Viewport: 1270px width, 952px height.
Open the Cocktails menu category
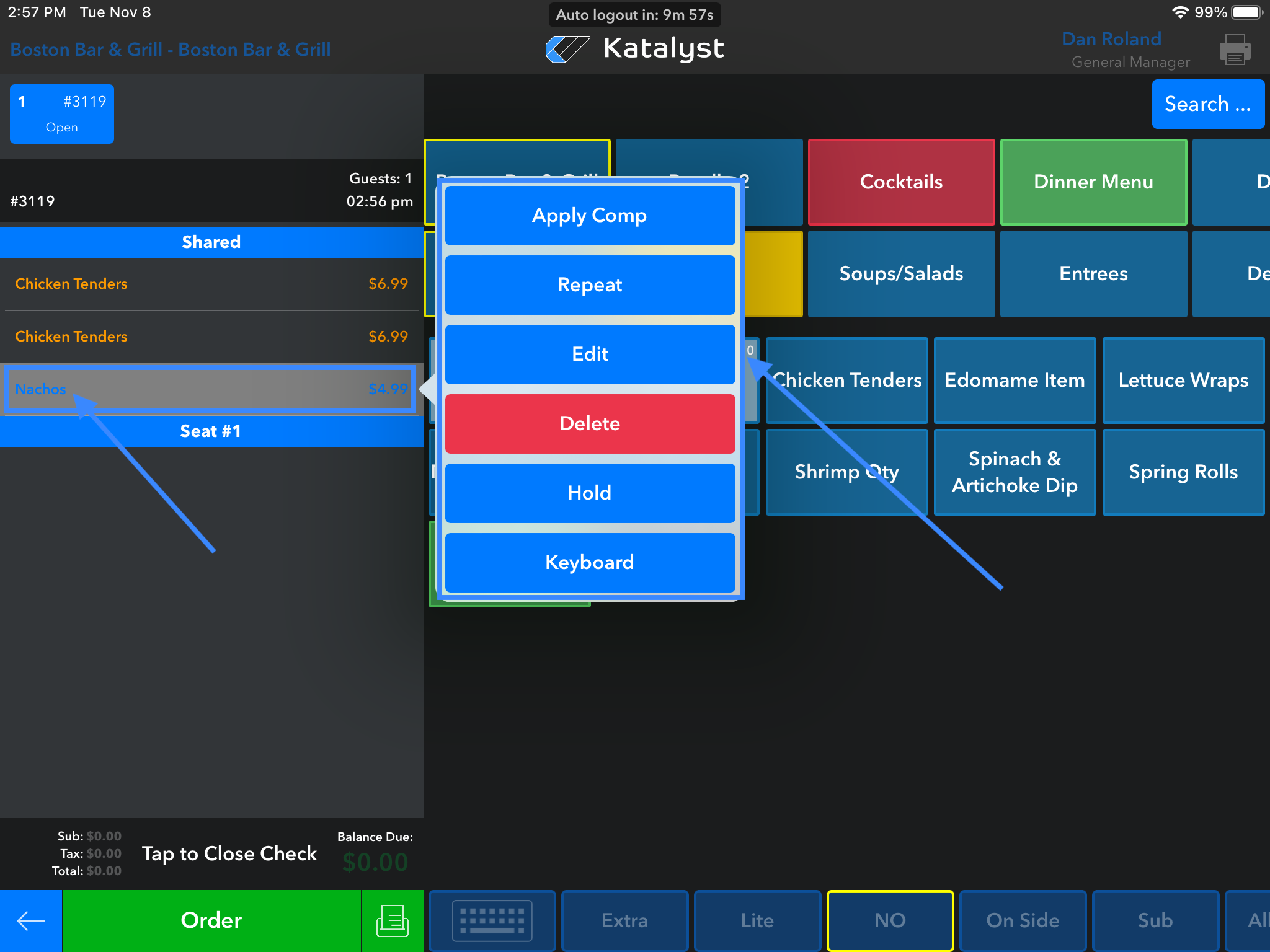click(901, 182)
